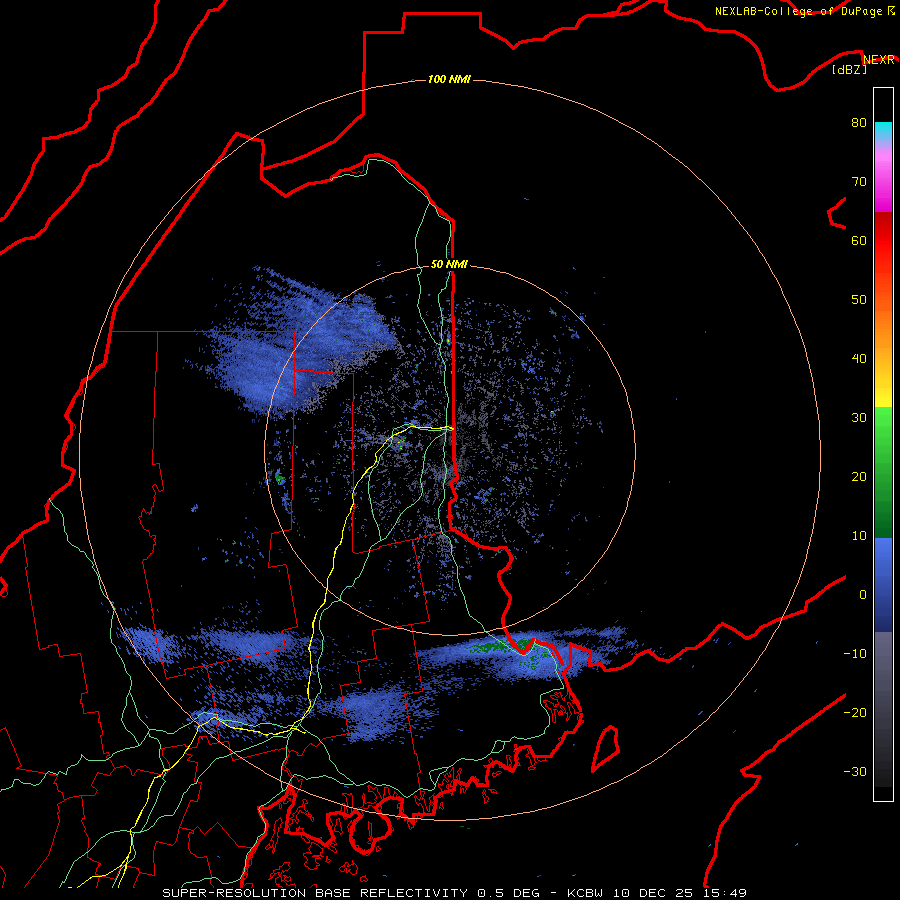
Task: Click the cyan segment of the color bar
Action: click(x=883, y=132)
